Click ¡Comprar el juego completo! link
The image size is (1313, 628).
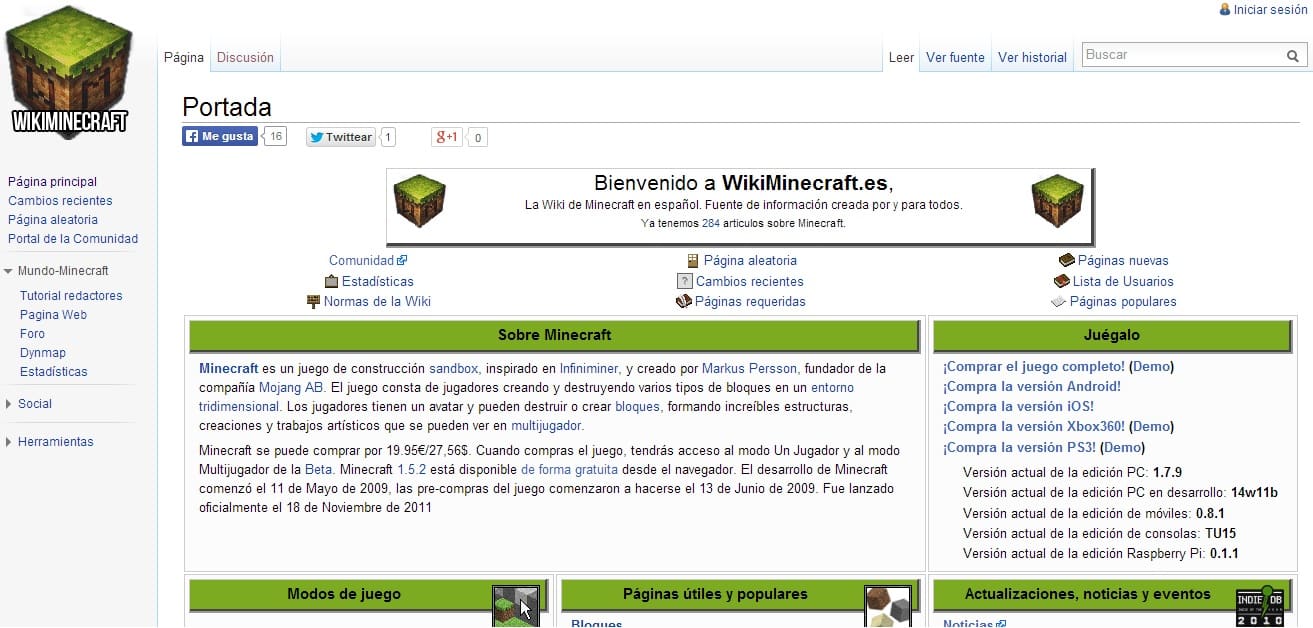(1034, 367)
